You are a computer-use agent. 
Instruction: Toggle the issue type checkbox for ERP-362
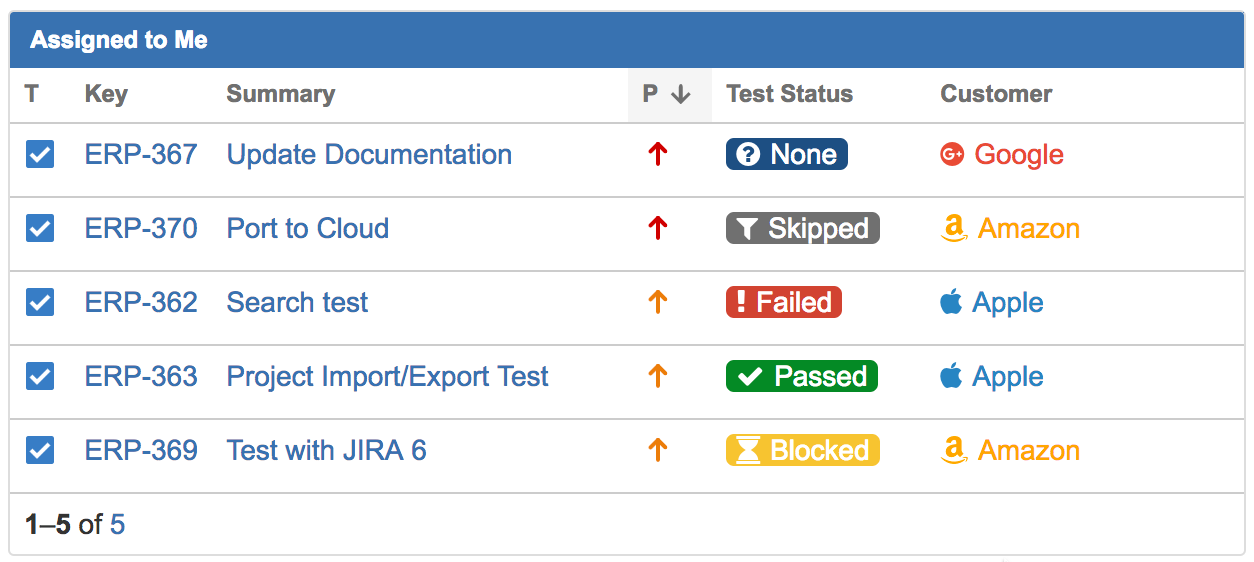click(40, 302)
